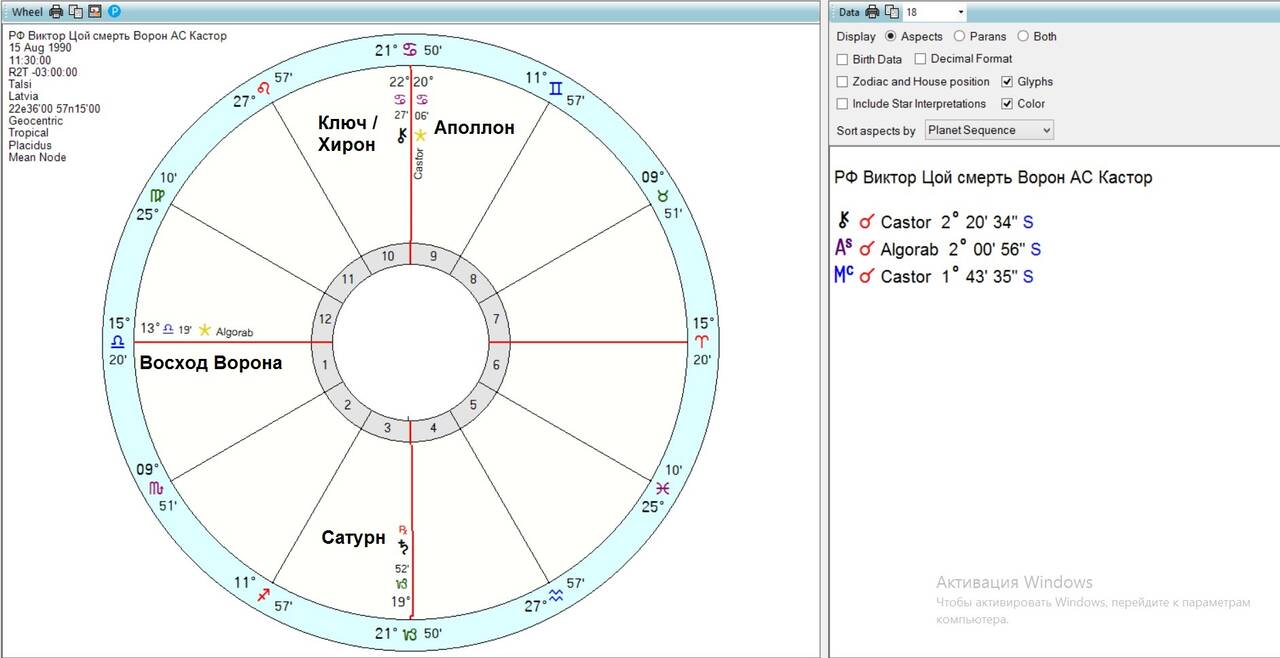
Task: Select house 9 segment in the inner ring
Action: tap(433, 256)
